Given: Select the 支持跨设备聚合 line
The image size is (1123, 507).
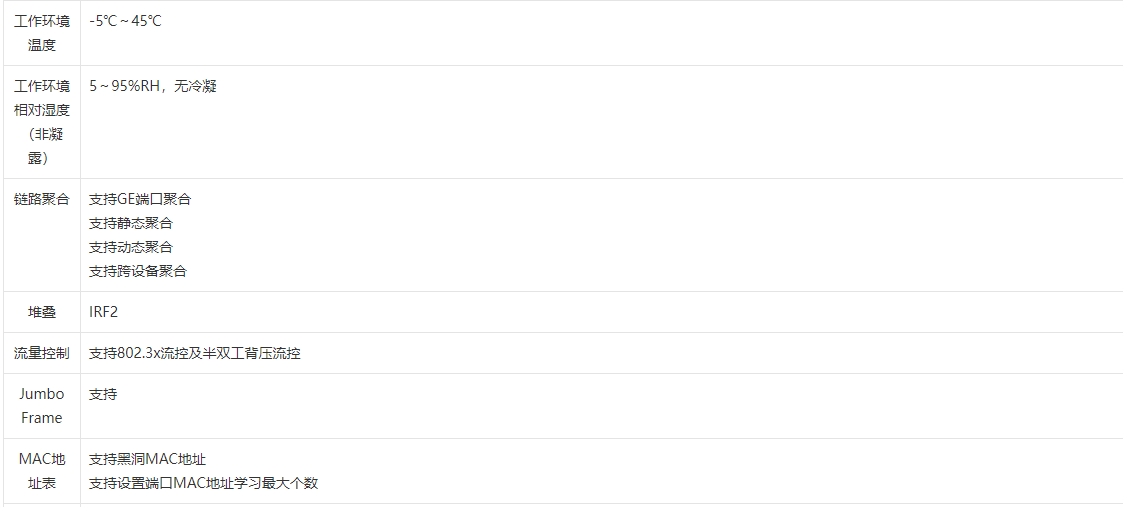Looking at the screenshot, I should coord(137,271).
